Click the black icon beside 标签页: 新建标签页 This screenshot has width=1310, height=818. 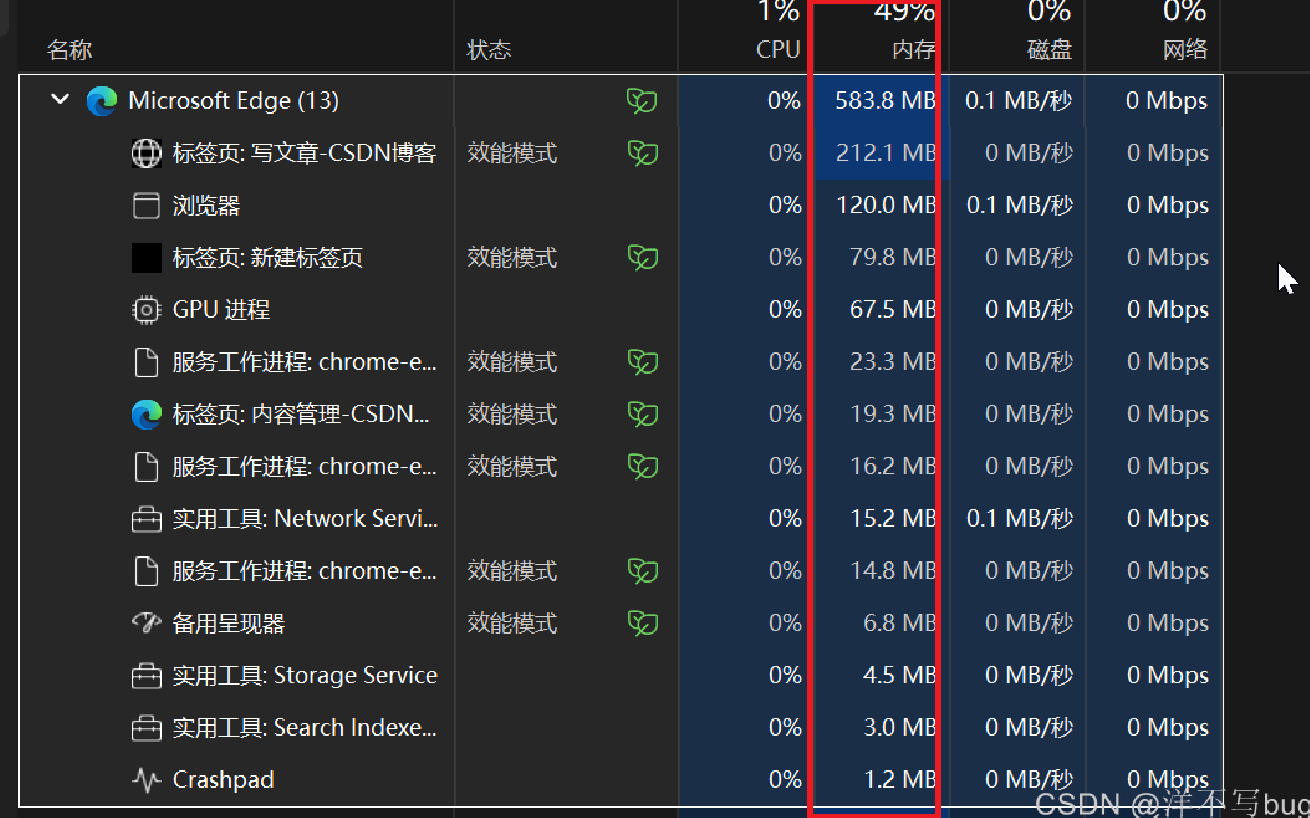point(147,258)
